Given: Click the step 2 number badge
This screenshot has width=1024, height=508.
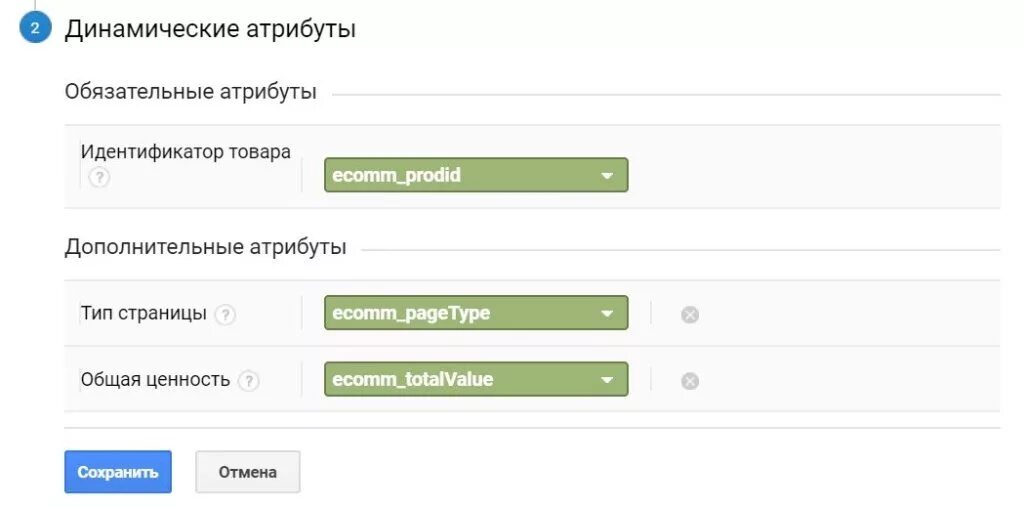Looking at the screenshot, I should pos(35,28).
